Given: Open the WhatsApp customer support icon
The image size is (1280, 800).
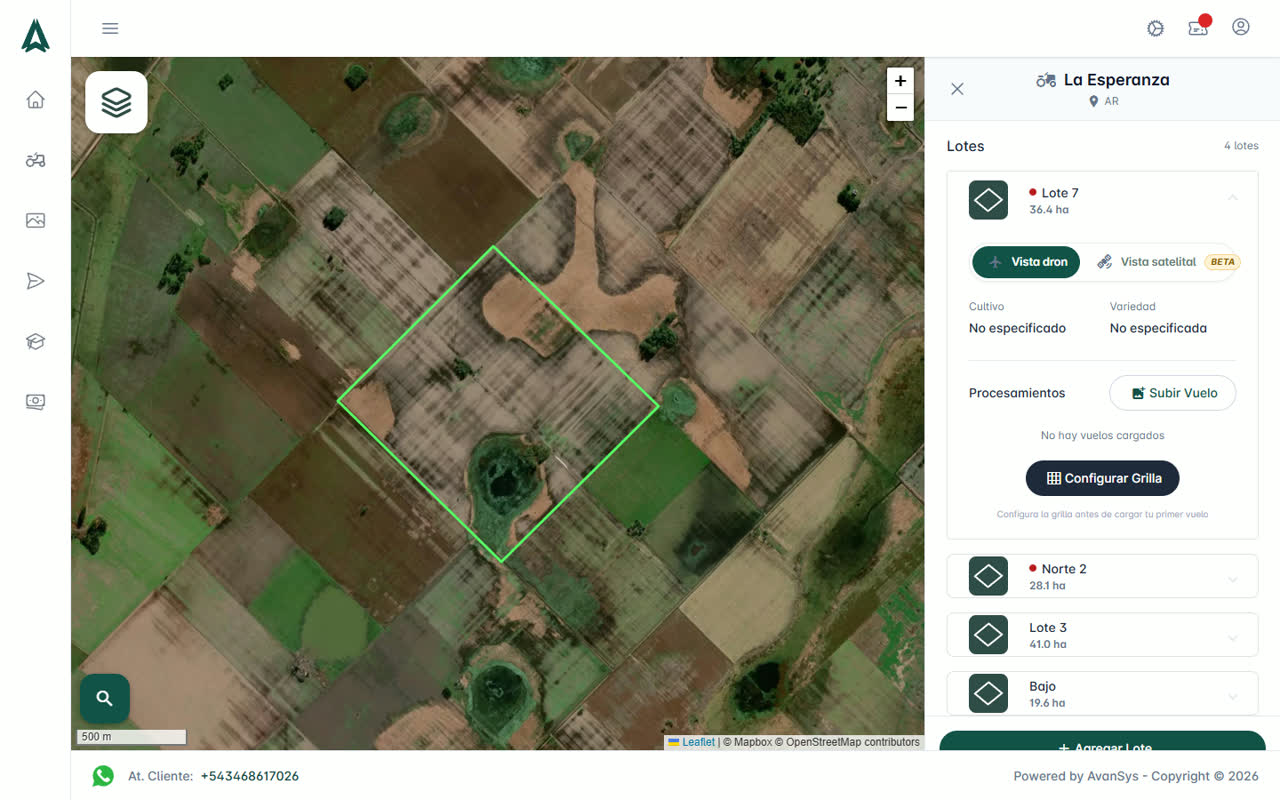Looking at the screenshot, I should [103, 776].
